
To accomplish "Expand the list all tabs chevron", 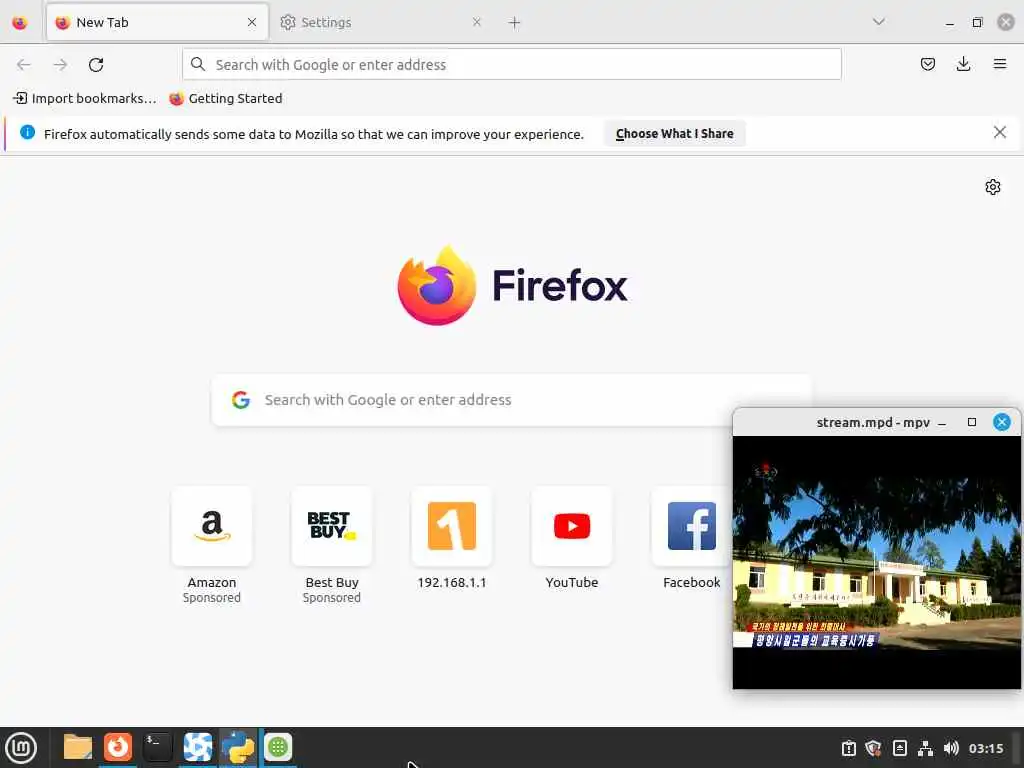I will (x=878, y=22).
